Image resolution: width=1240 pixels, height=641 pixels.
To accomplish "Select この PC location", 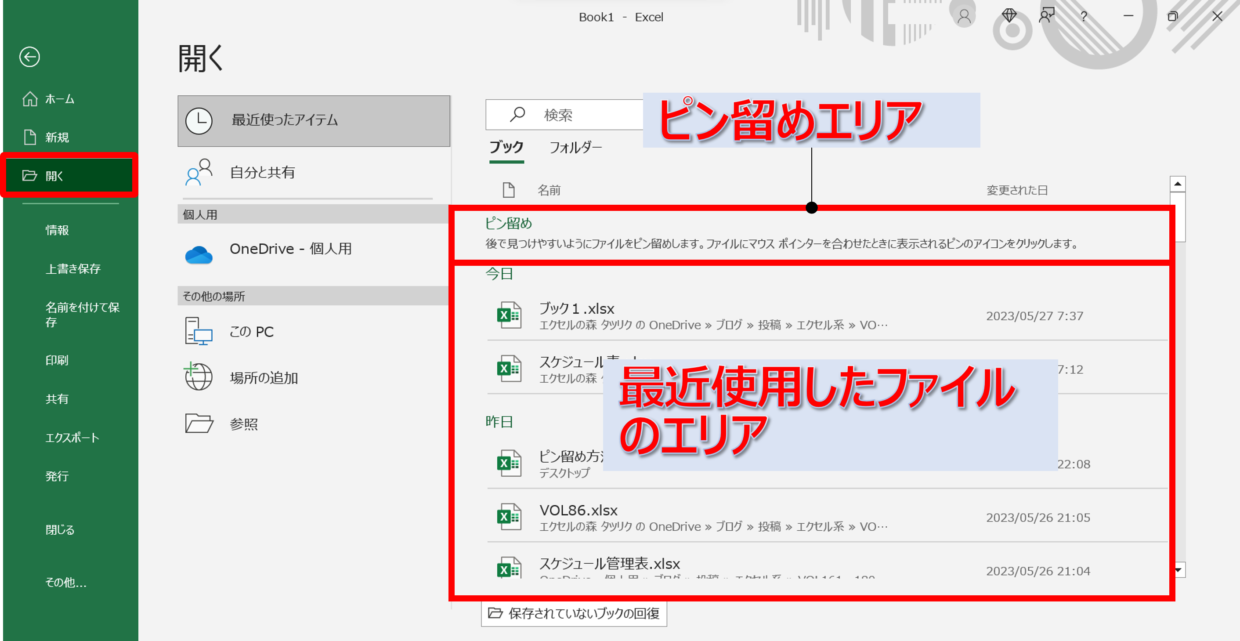I will (314, 331).
